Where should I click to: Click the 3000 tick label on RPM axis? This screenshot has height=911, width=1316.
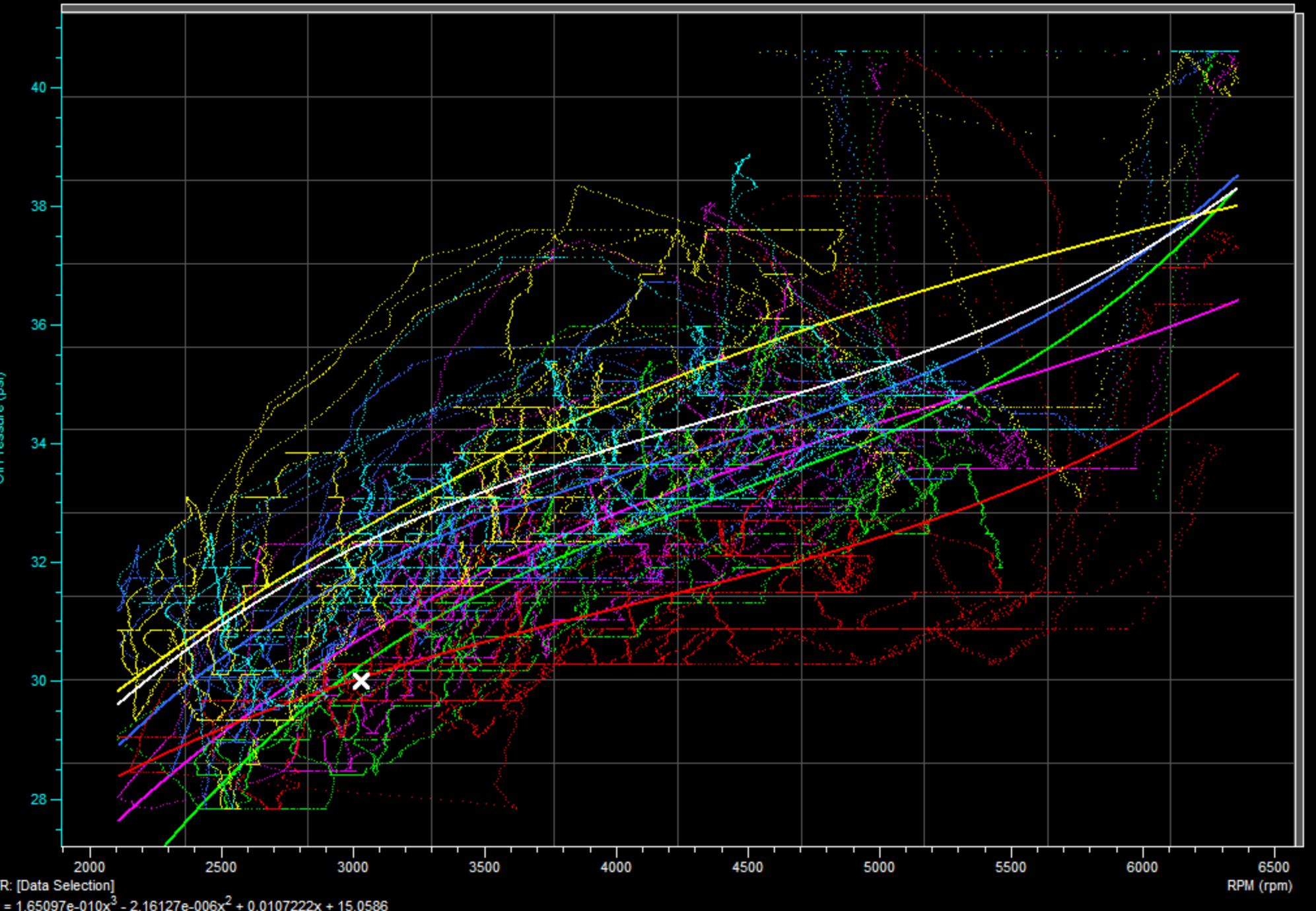[353, 867]
